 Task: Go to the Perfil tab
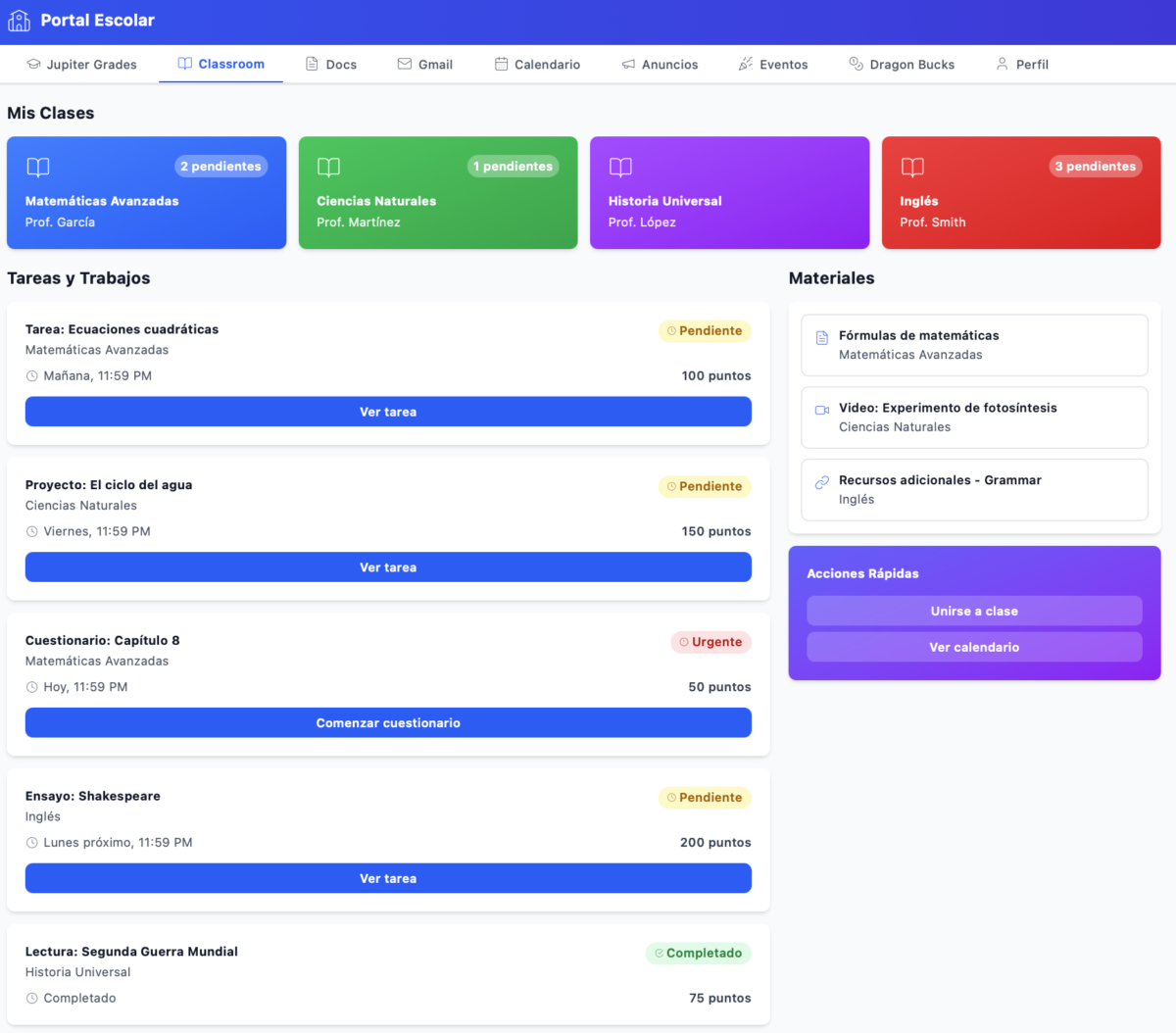tap(1022, 64)
